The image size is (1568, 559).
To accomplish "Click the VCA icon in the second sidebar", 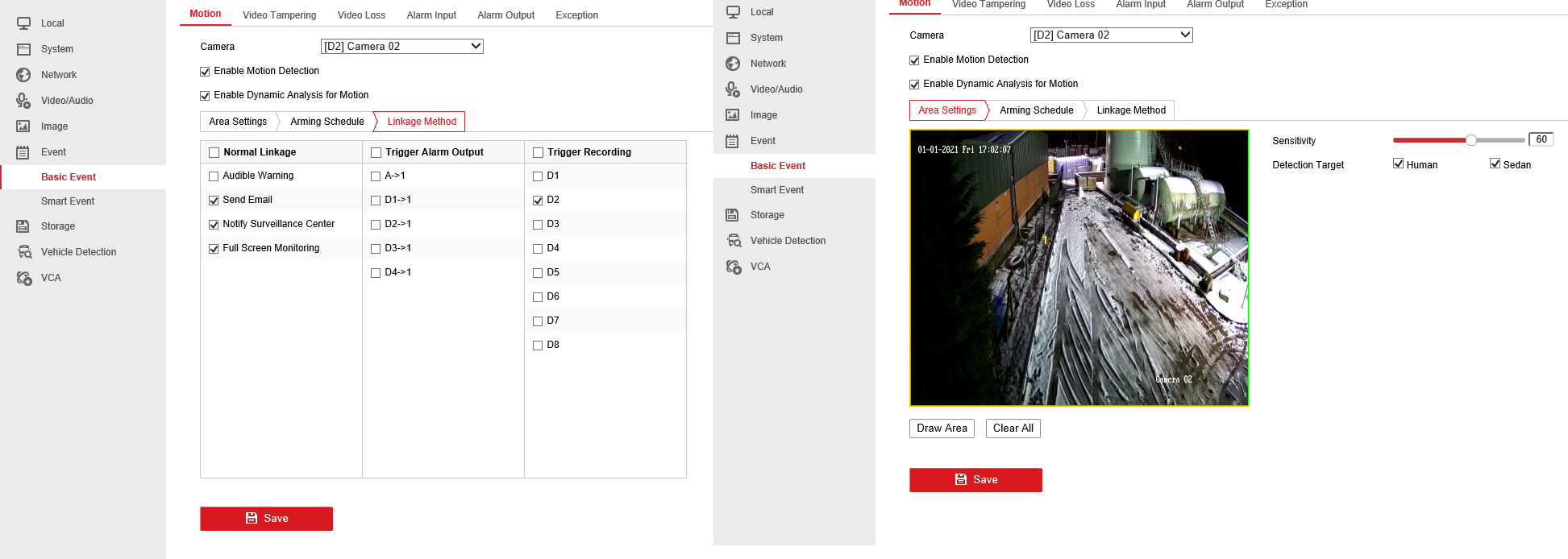I will (x=734, y=267).
